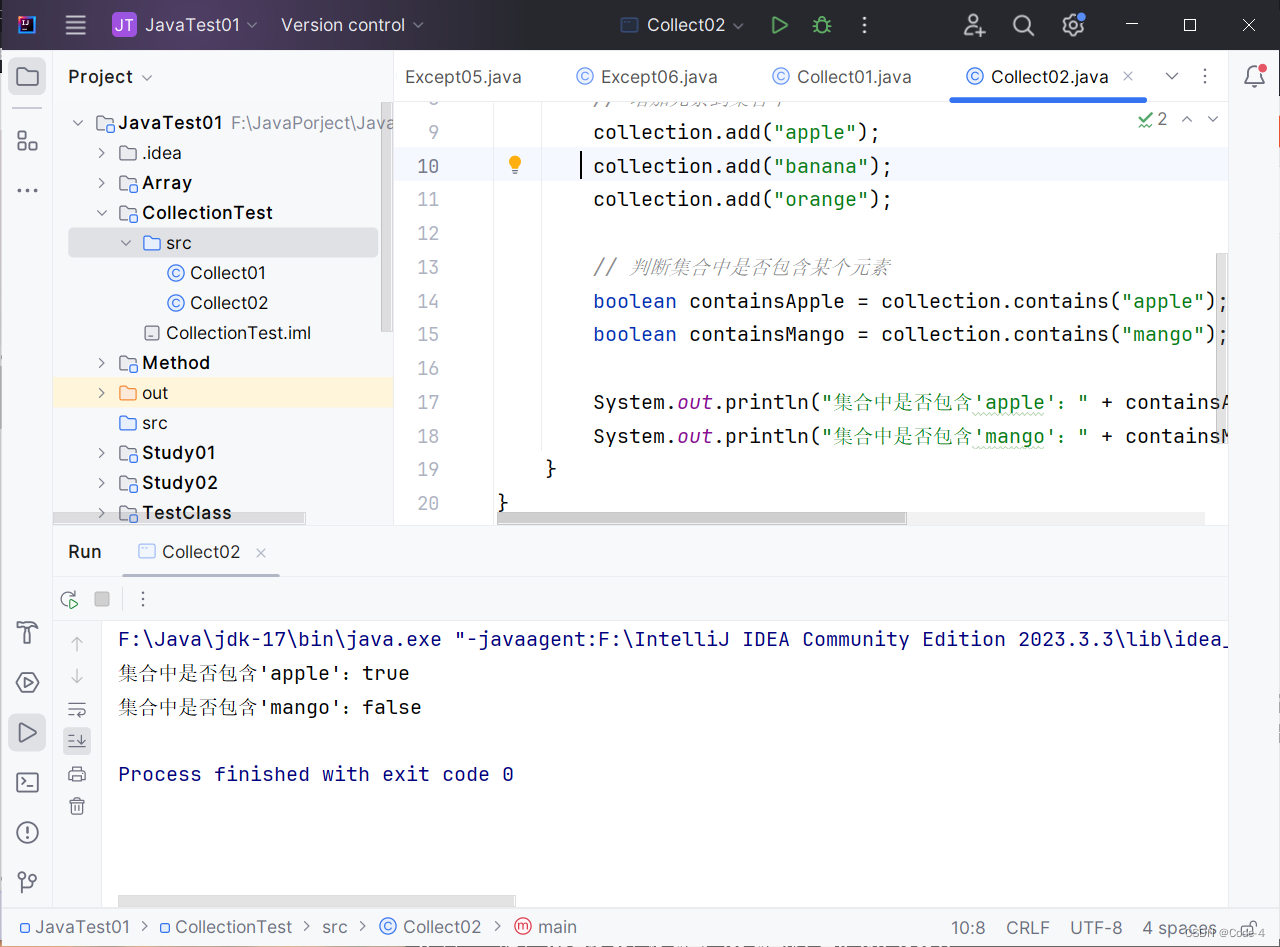The image size is (1280, 947).
Task: Expand the Study01 module
Action: point(102,453)
